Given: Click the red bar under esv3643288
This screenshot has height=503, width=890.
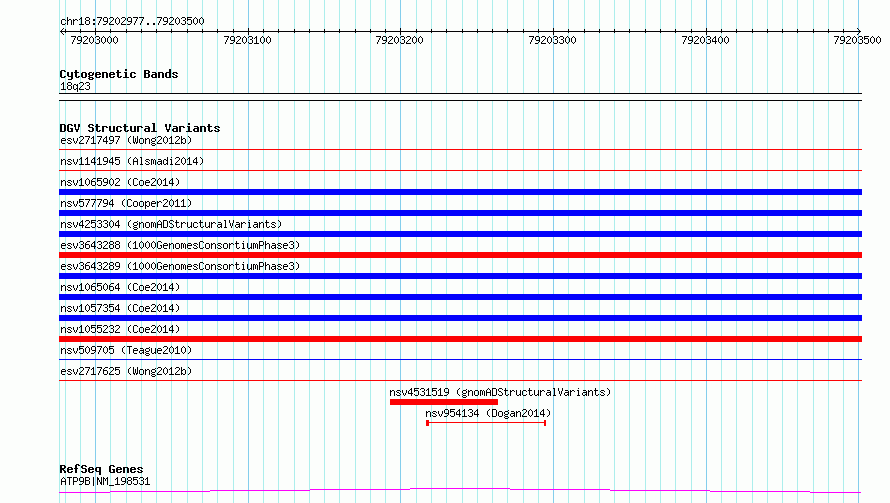Looking at the screenshot, I should [x=460, y=255].
